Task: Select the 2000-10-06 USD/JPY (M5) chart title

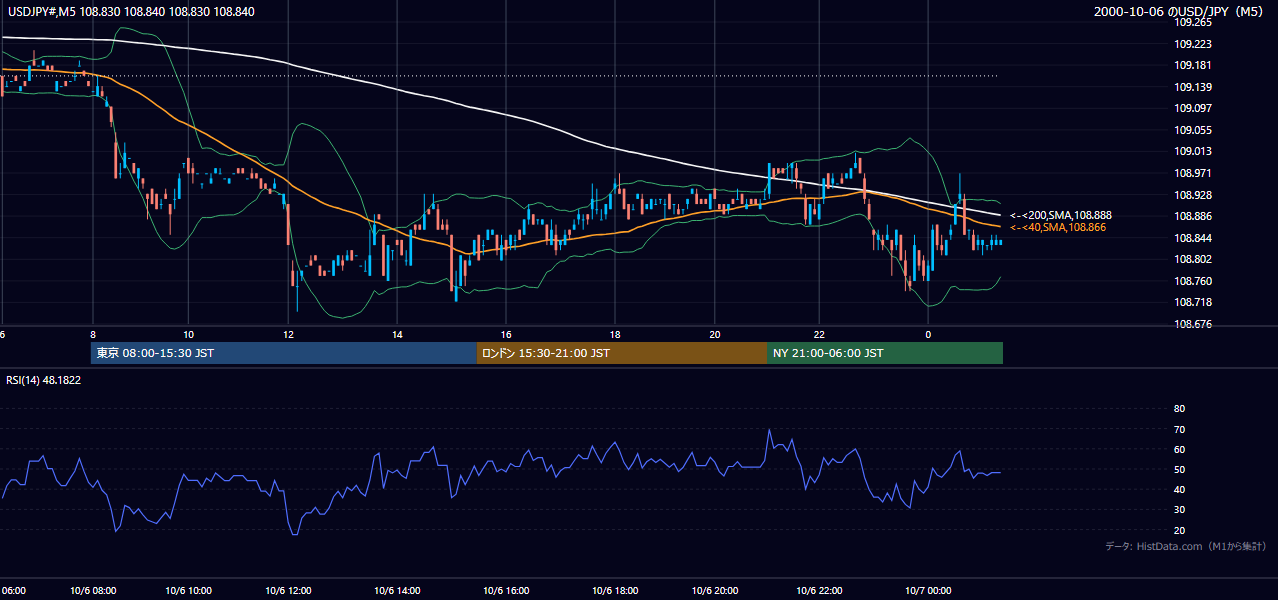Action: [1180, 11]
